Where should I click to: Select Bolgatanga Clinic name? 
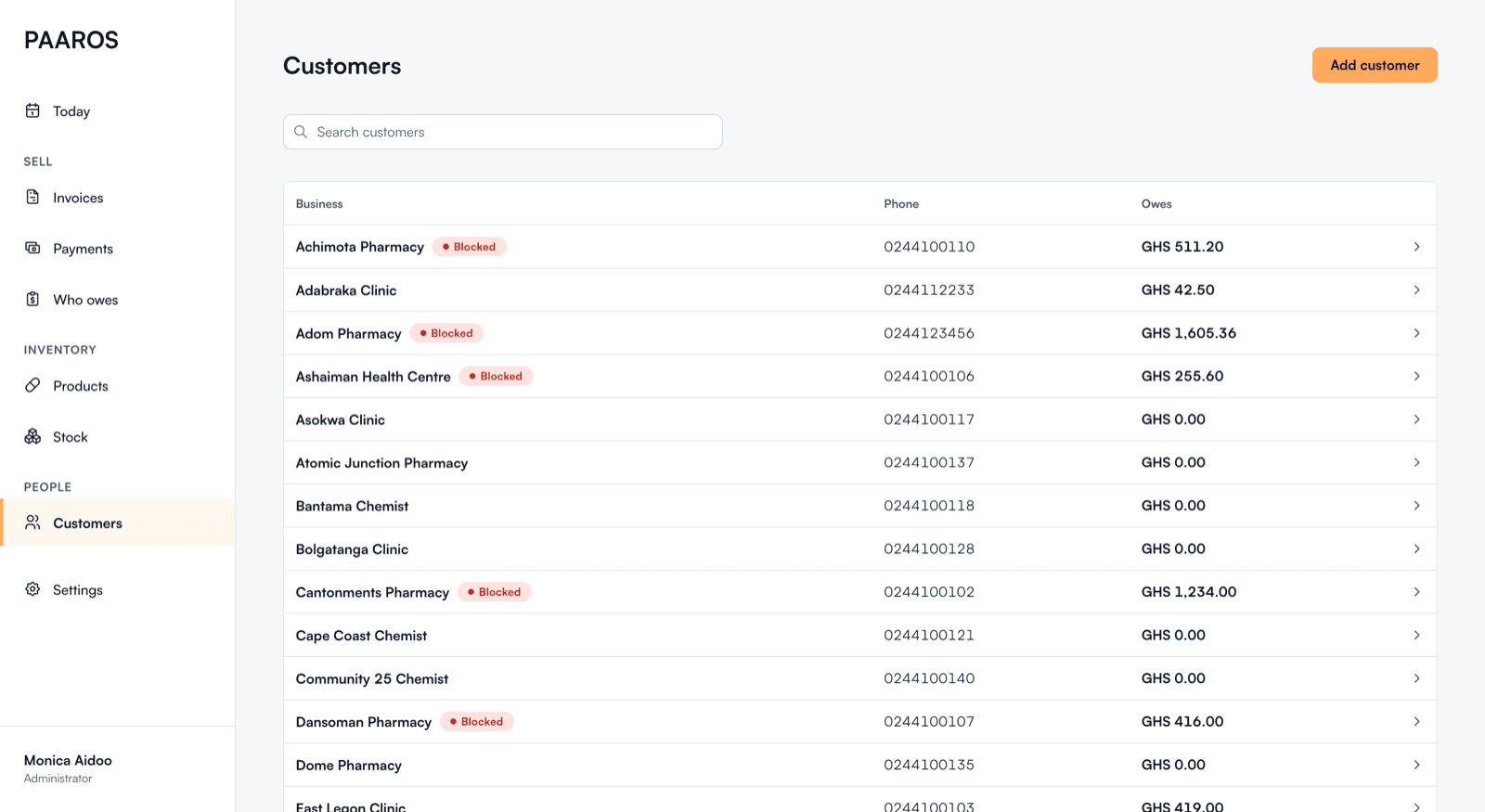coord(352,549)
